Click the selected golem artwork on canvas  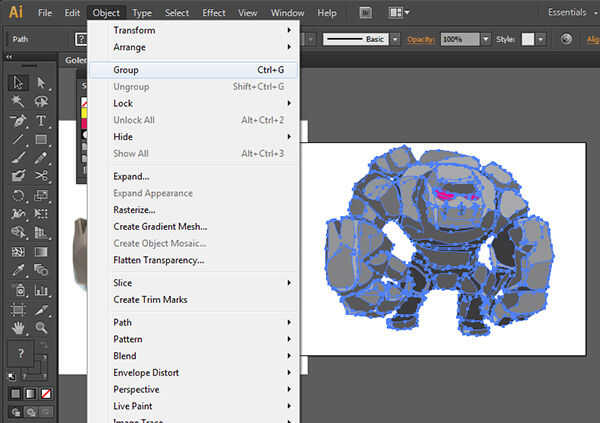[440, 241]
